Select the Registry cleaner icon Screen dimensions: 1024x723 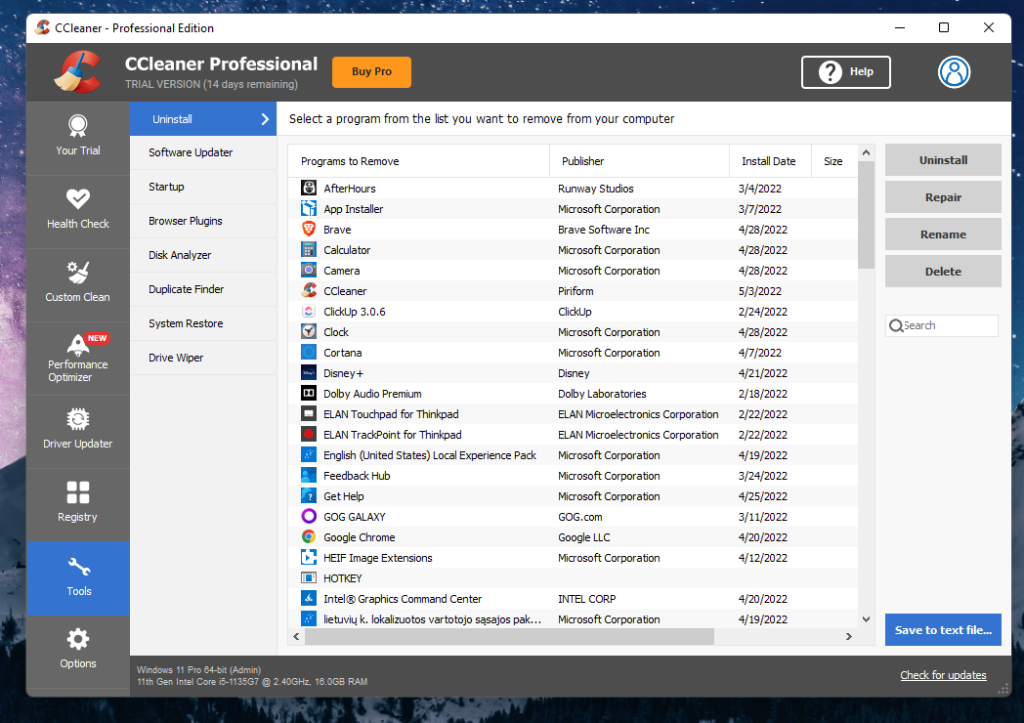pos(78,494)
